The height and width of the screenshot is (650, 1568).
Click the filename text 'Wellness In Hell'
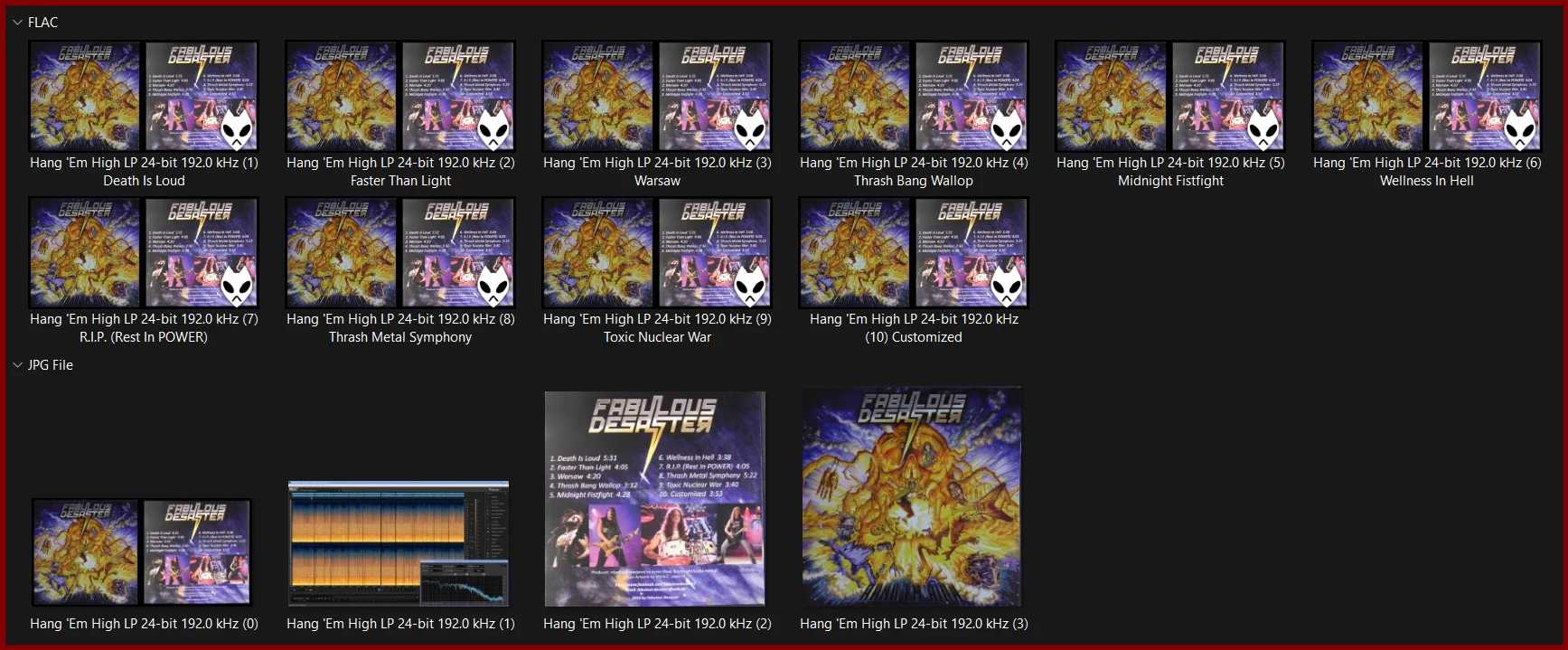pyautogui.click(x=1427, y=181)
